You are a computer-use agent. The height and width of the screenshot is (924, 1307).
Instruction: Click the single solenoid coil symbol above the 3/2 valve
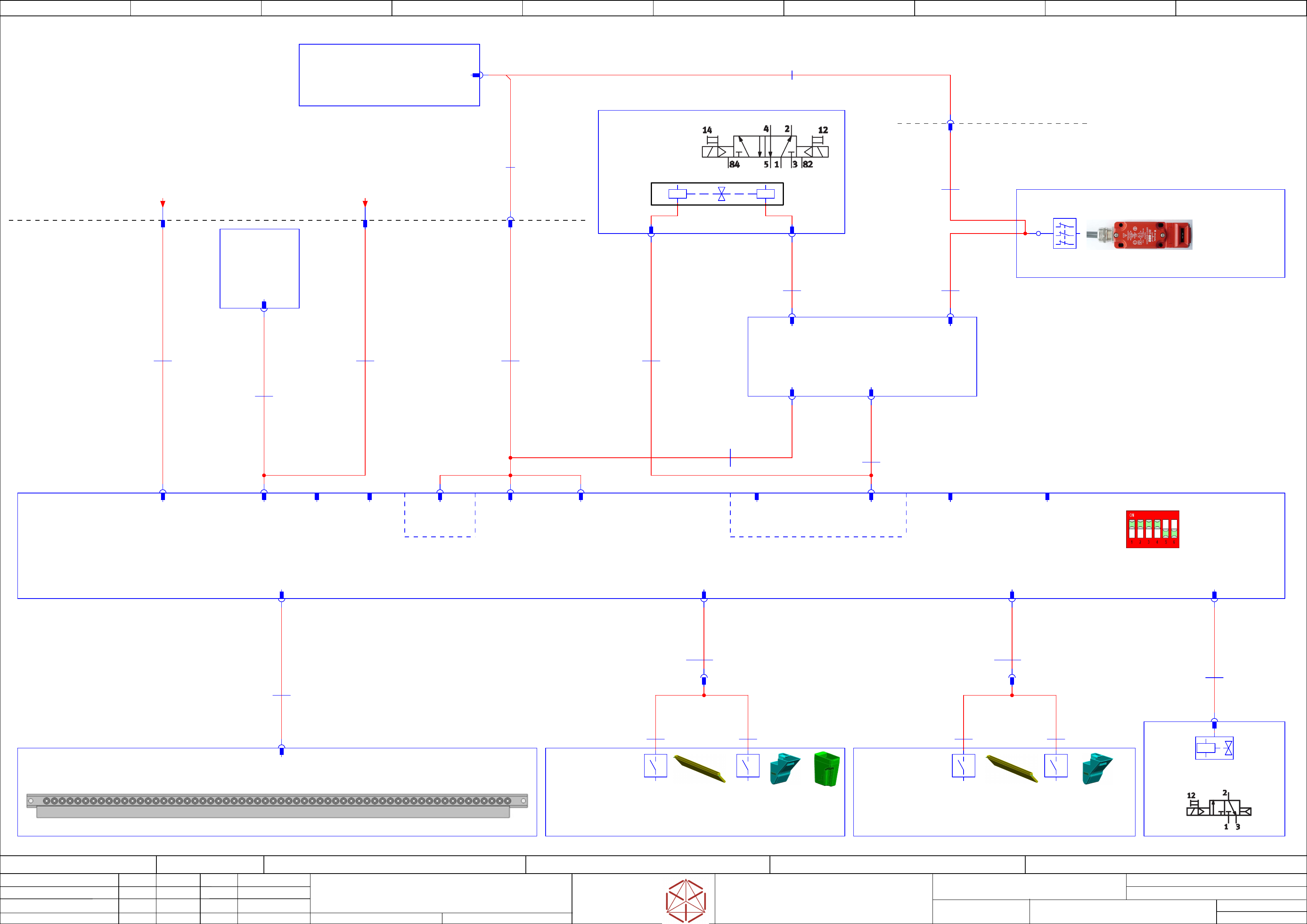[1214, 748]
